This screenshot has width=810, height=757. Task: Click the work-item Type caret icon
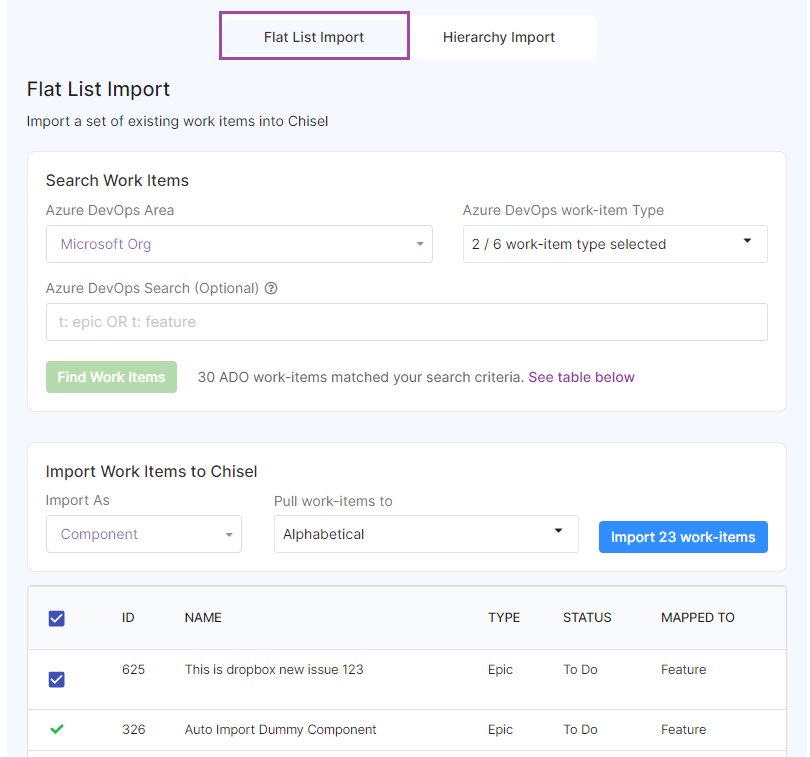[747, 241]
